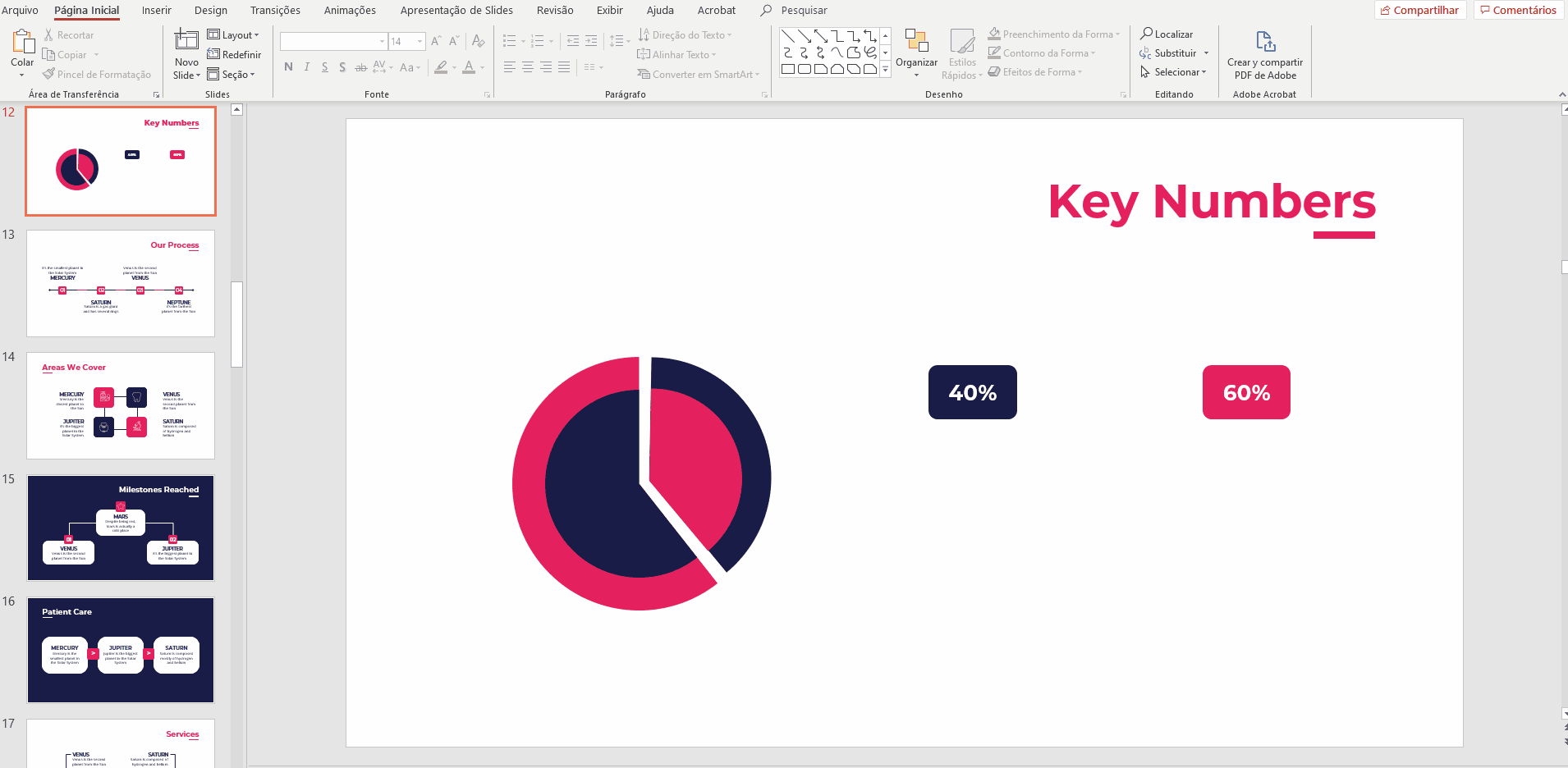Open the Fonte dialog launcher
Viewport: 1568px width, 768px height.
(x=487, y=95)
